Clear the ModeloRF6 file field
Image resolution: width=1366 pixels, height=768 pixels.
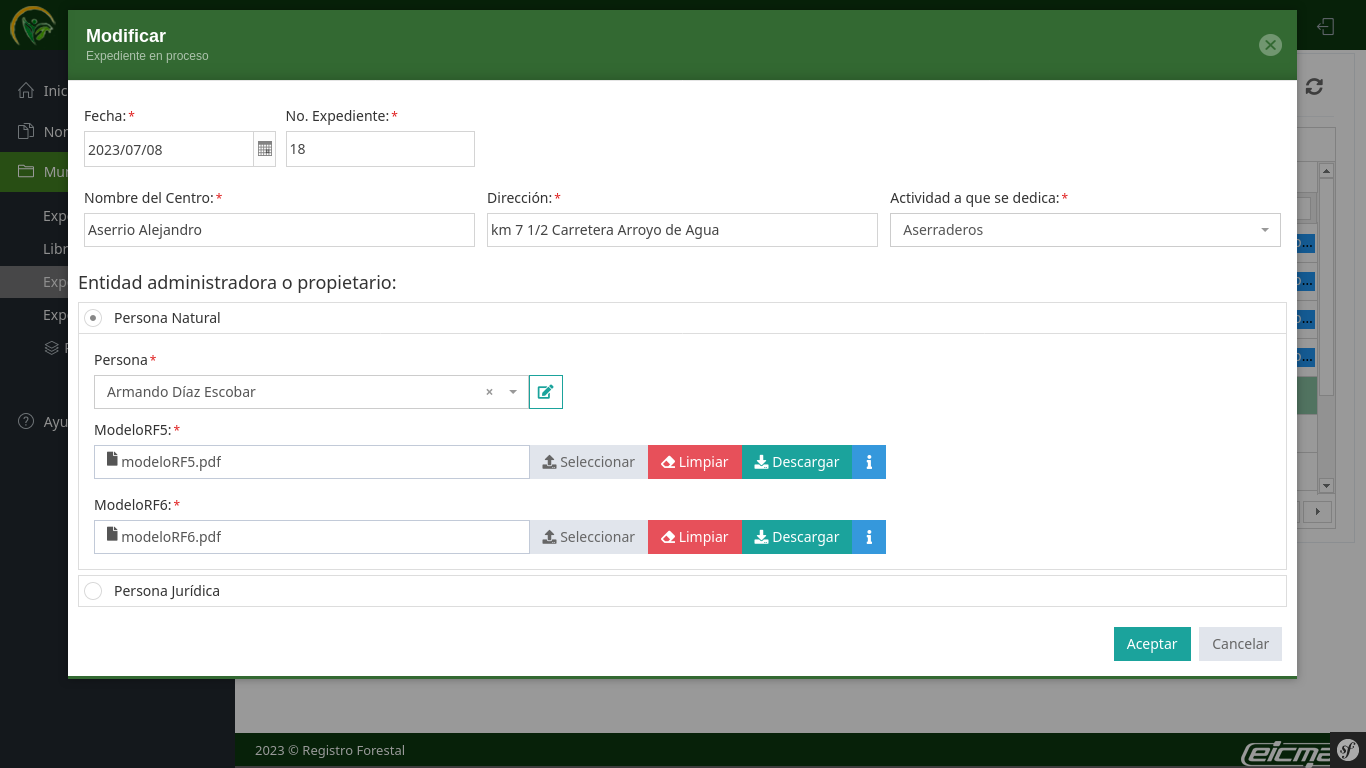click(x=694, y=537)
